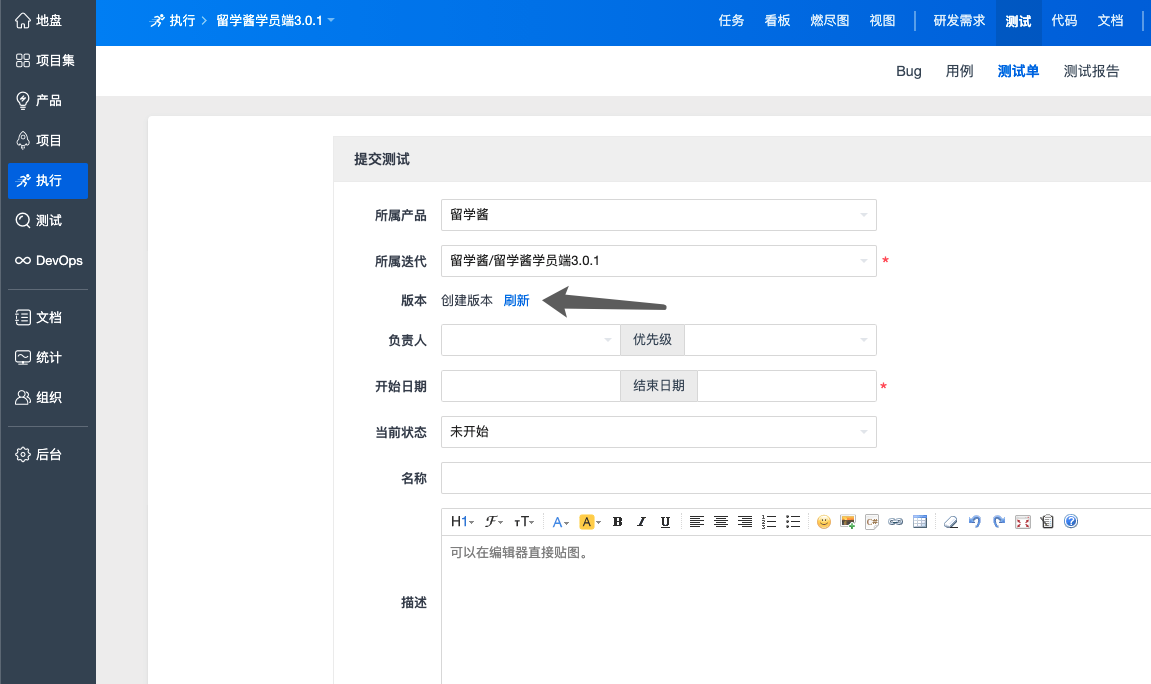This screenshot has width=1151, height=684.
Task: Expand the 所属产品 dropdown
Action: [x=658, y=215]
